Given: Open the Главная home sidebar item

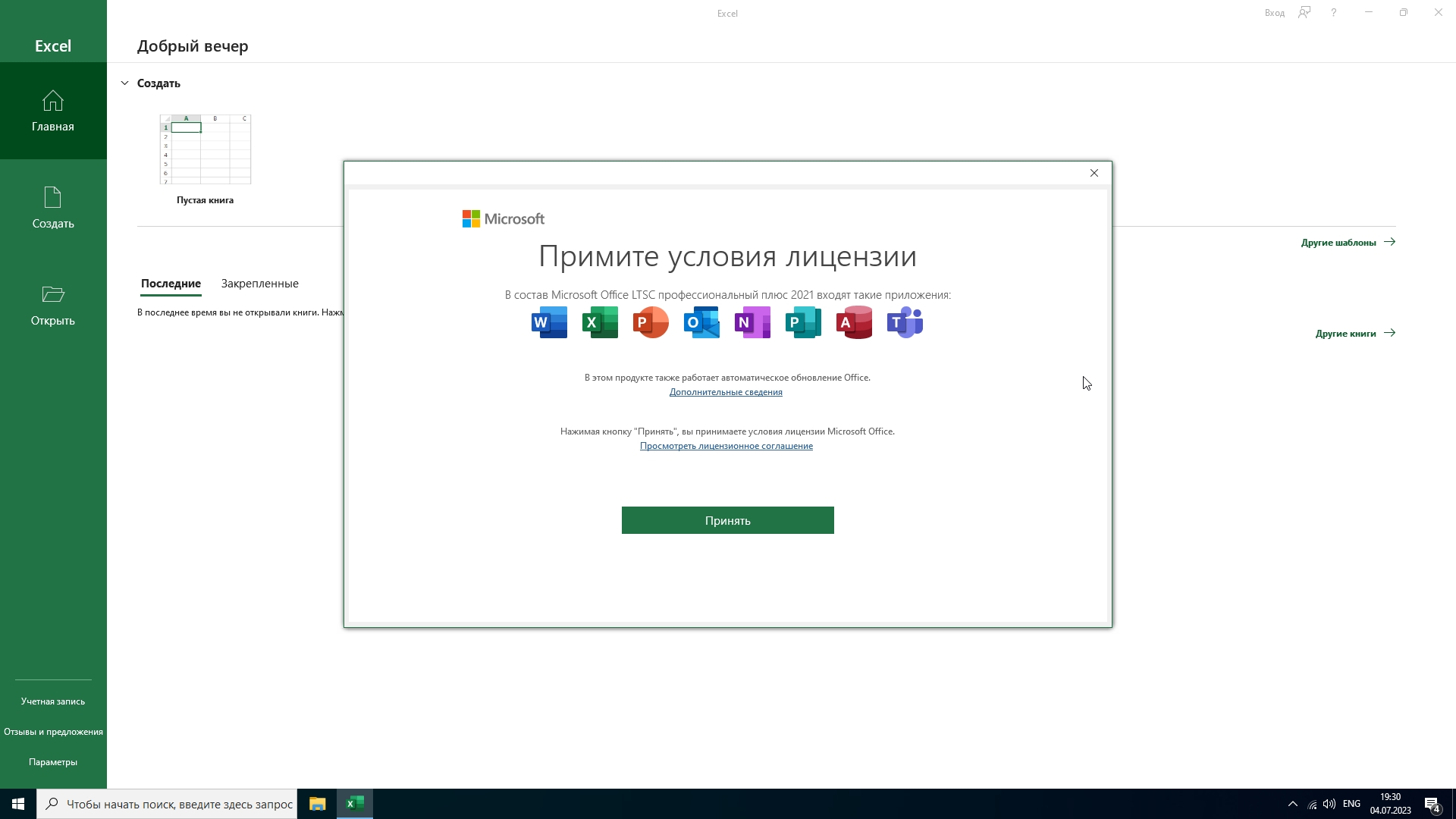Looking at the screenshot, I should tap(53, 111).
